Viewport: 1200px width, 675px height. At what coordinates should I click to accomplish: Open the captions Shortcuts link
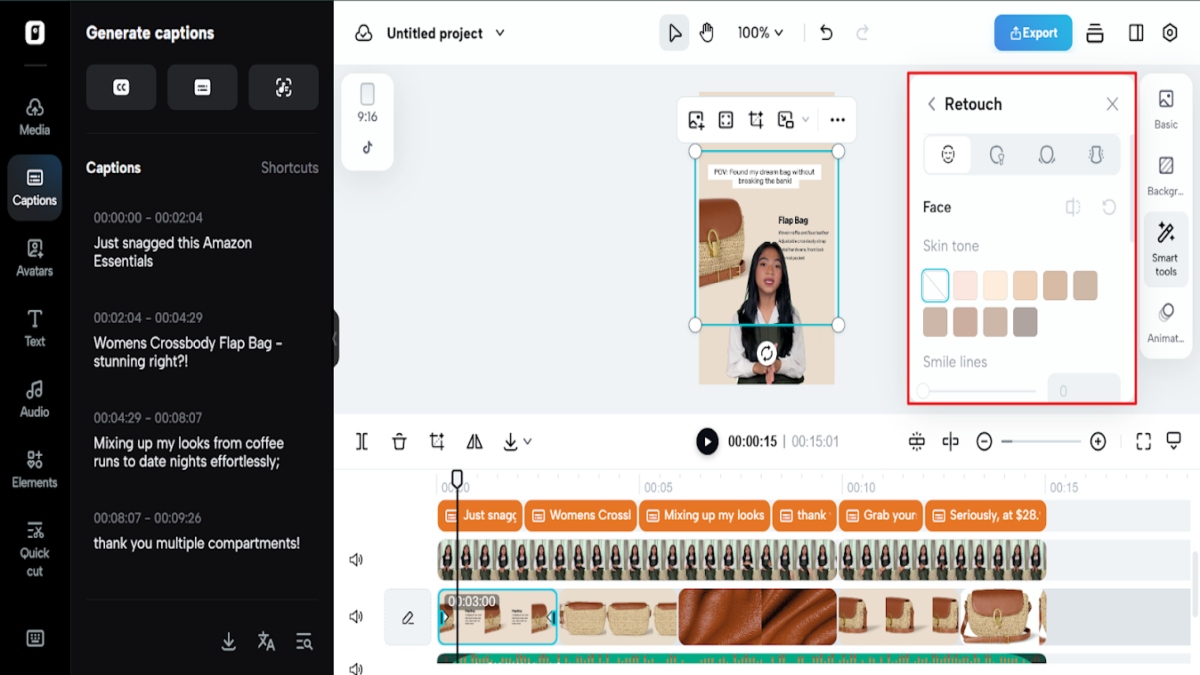tap(289, 168)
